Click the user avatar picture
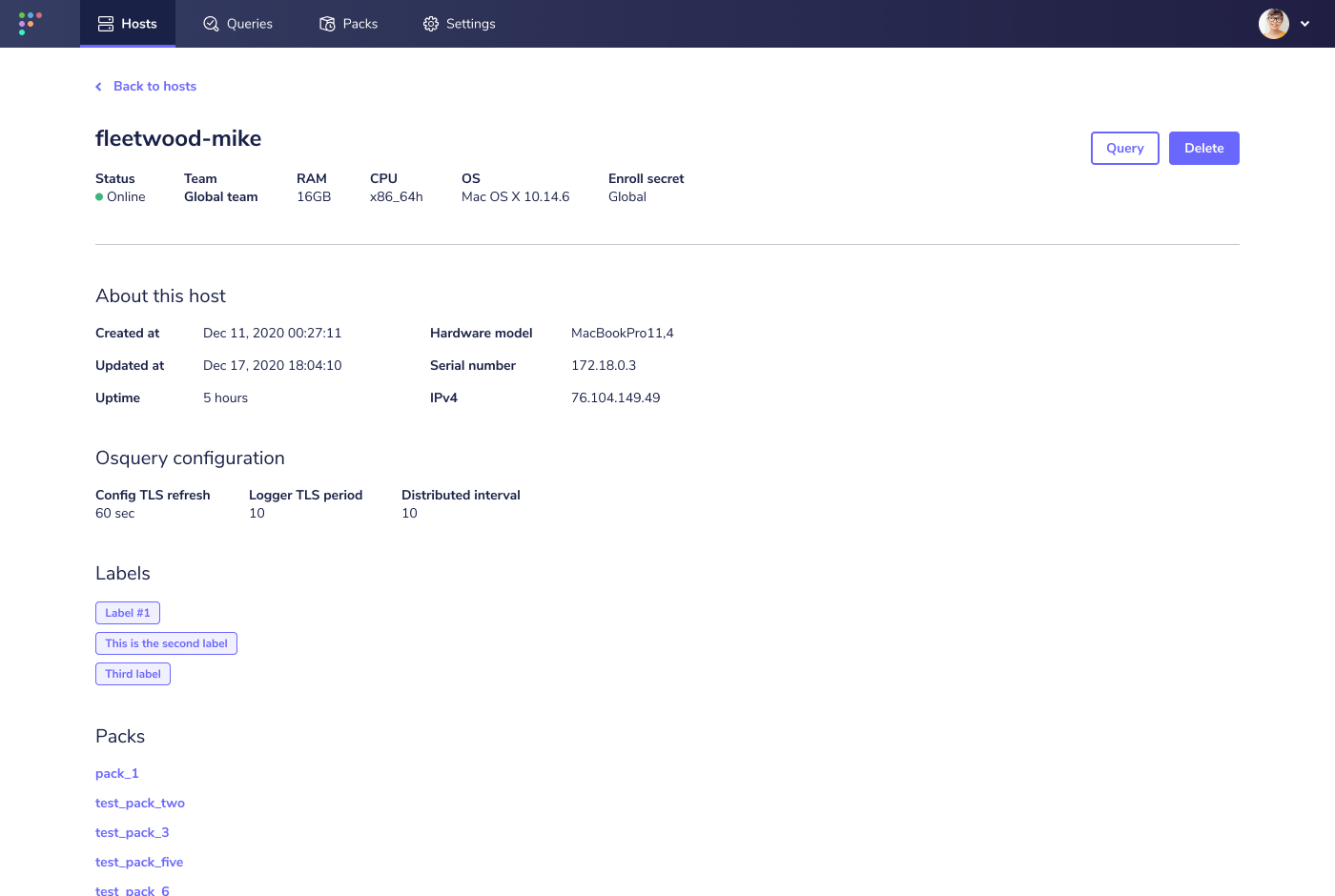Image resolution: width=1335 pixels, height=896 pixels. click(x=1274, y=24)
